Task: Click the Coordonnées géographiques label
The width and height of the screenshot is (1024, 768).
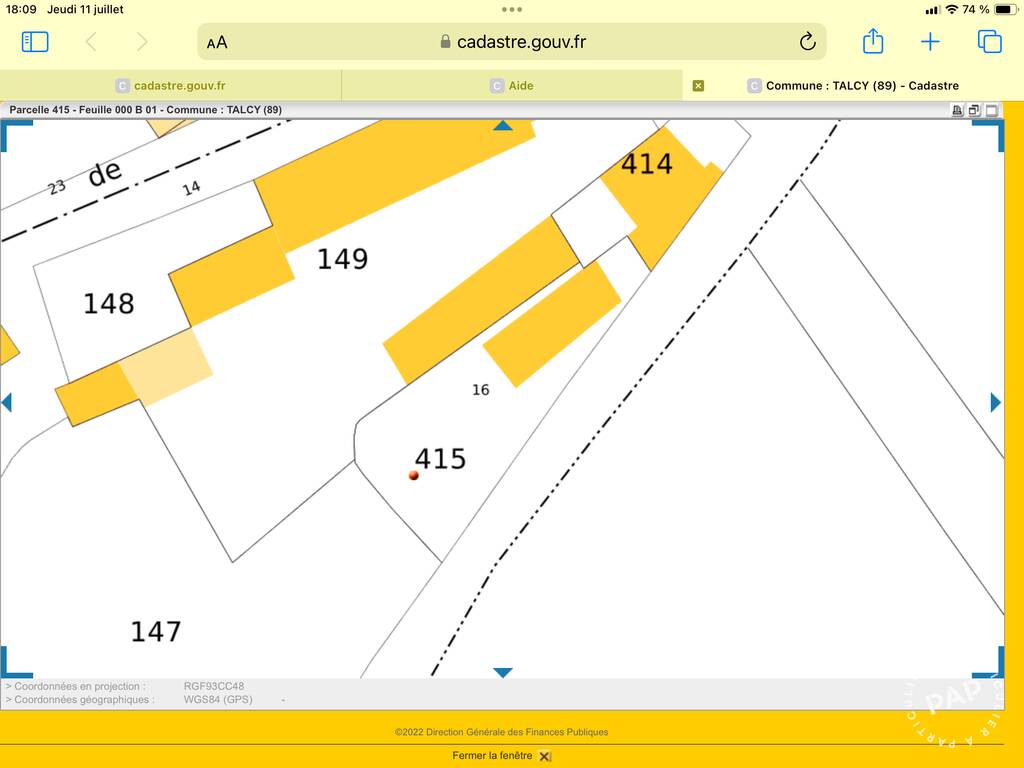Action: (80, 700)
